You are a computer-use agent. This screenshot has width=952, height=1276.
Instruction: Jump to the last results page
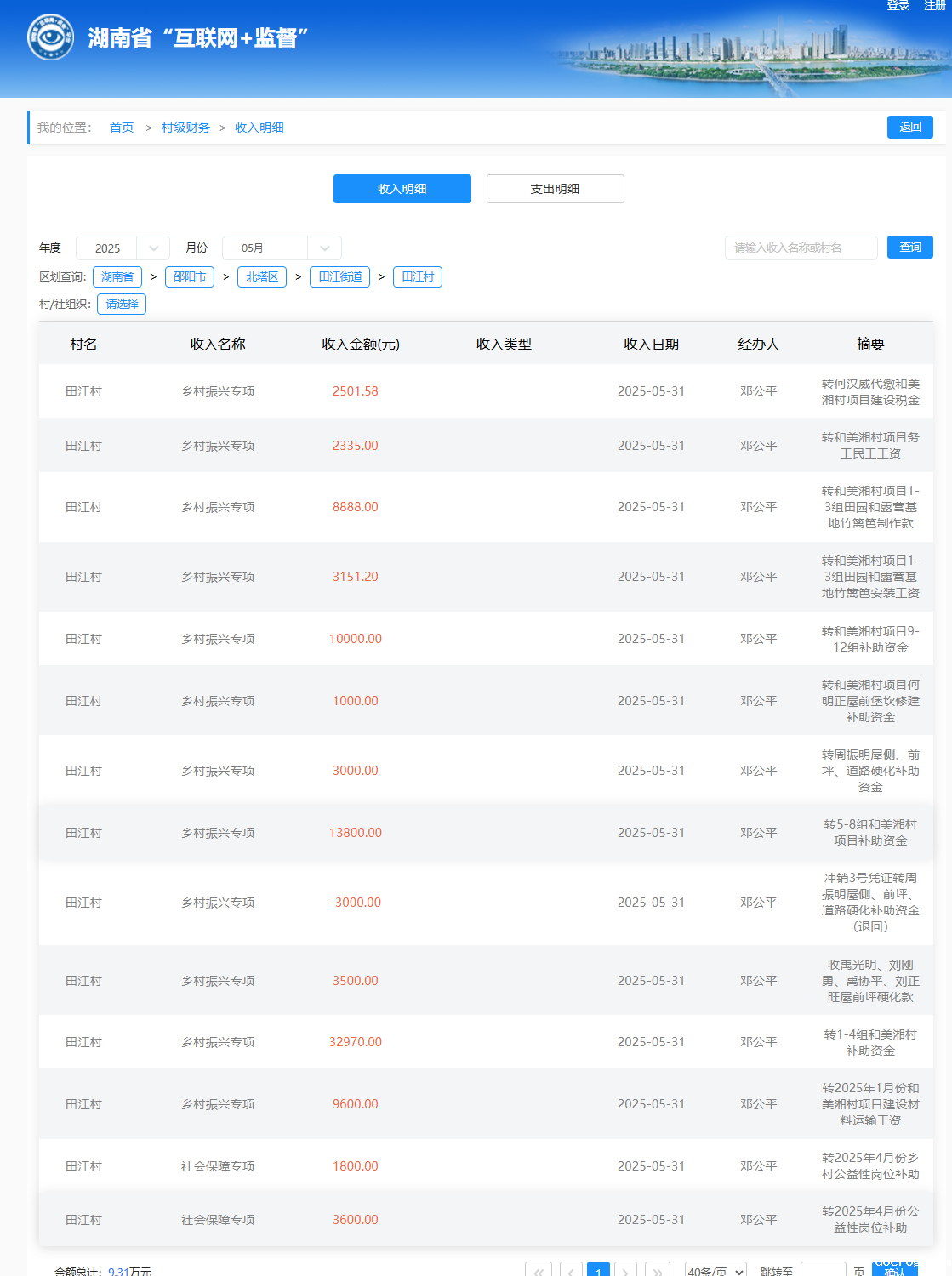[658, 1271]
